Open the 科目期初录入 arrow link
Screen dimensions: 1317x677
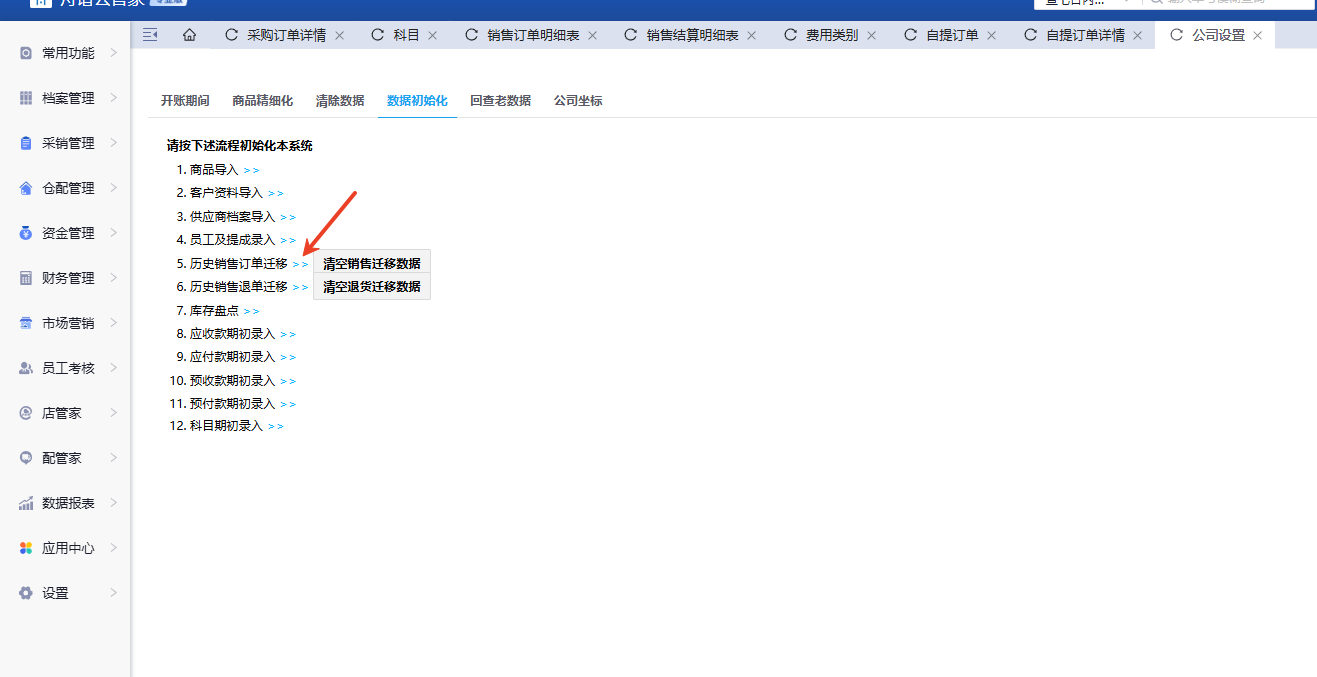pos(276,427)
